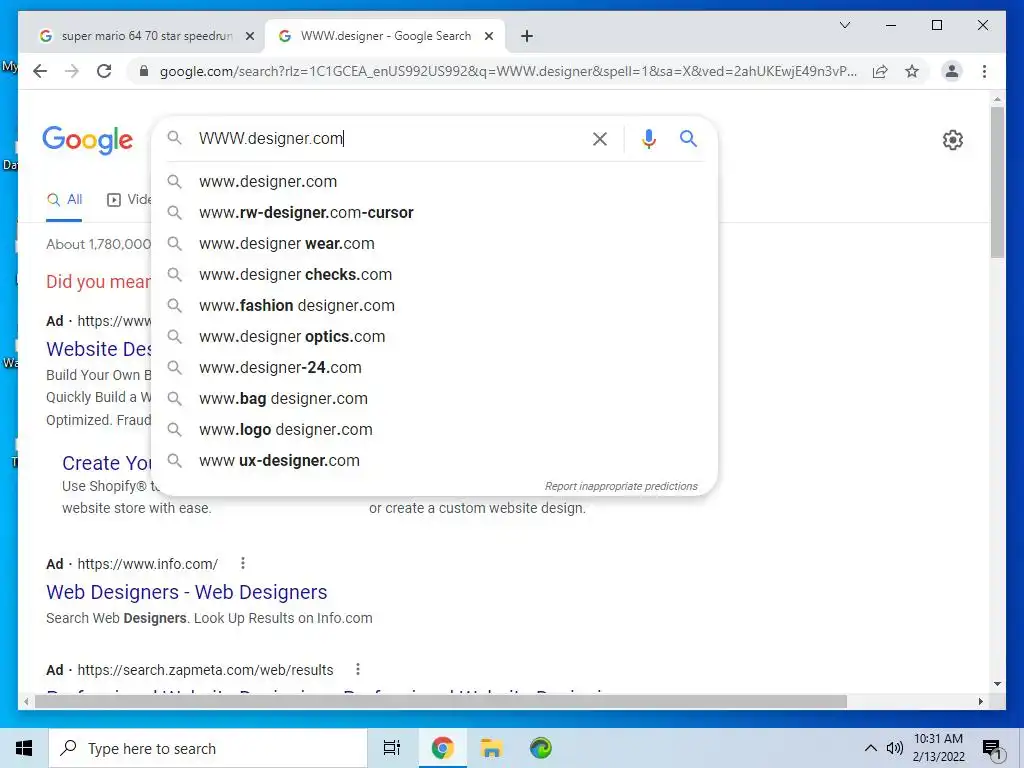The height and width of the screenshot is (768, 1024).
Task: Go back using the browser back arrow
Action: point(40,71)
